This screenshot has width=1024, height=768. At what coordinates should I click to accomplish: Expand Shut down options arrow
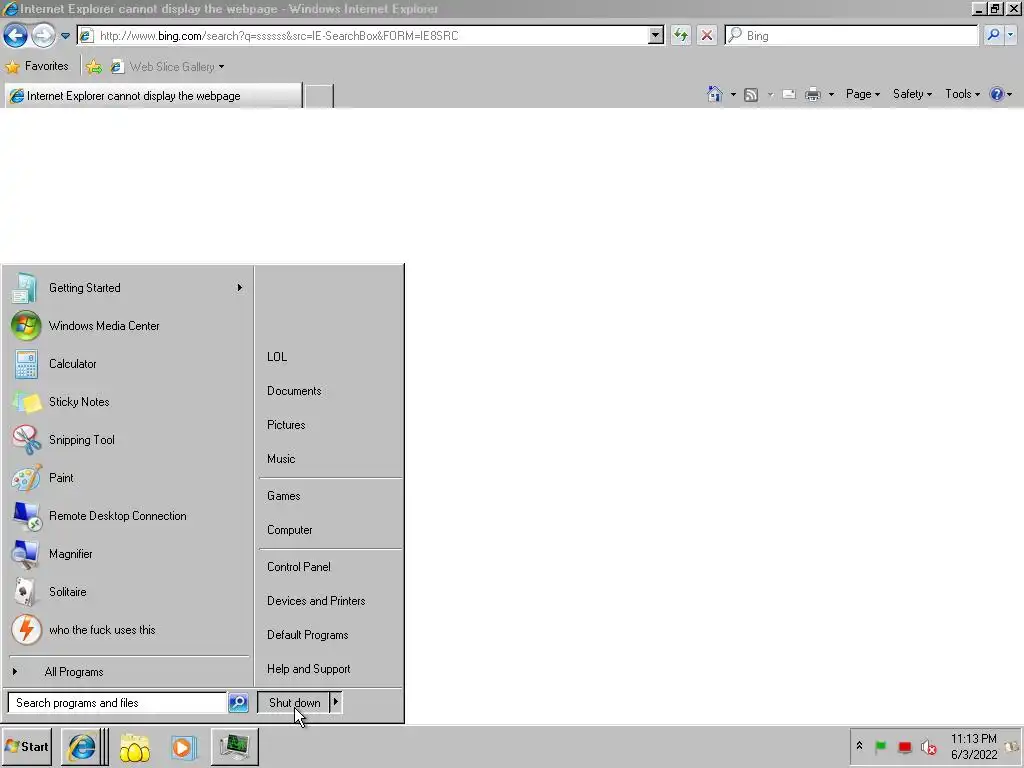[x=336, y=703]
